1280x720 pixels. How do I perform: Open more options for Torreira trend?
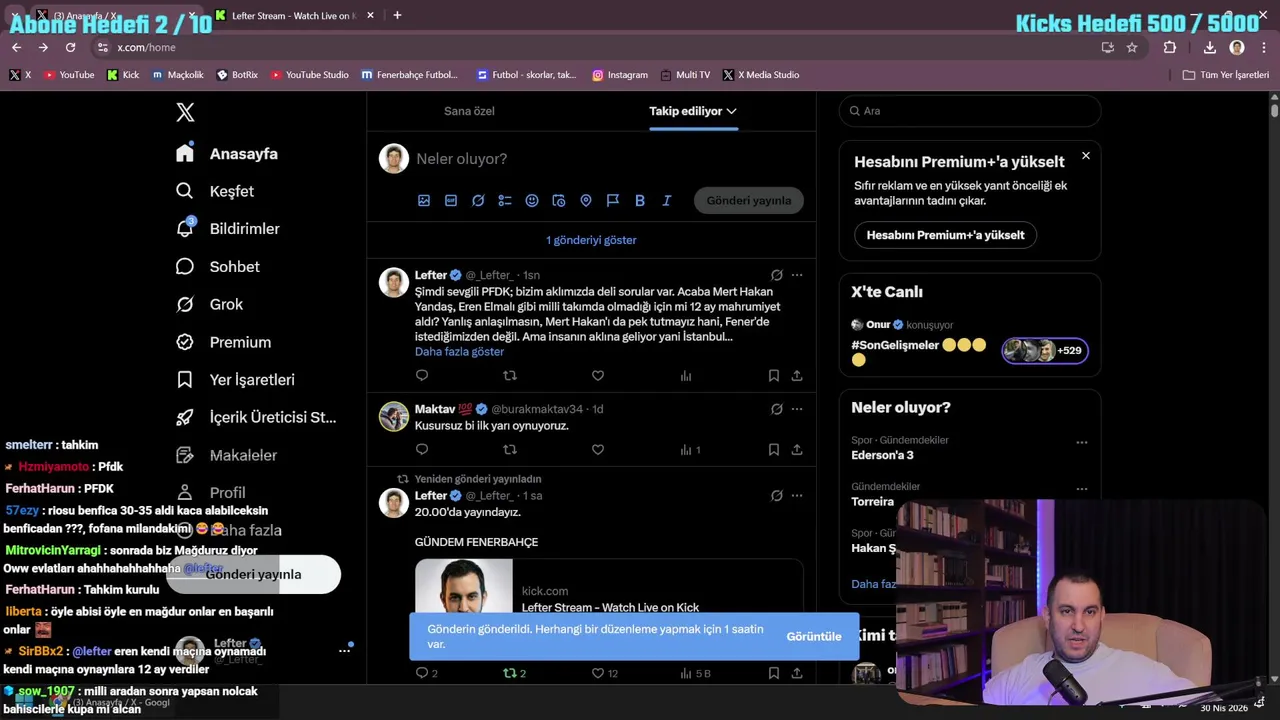[1082, 489]
